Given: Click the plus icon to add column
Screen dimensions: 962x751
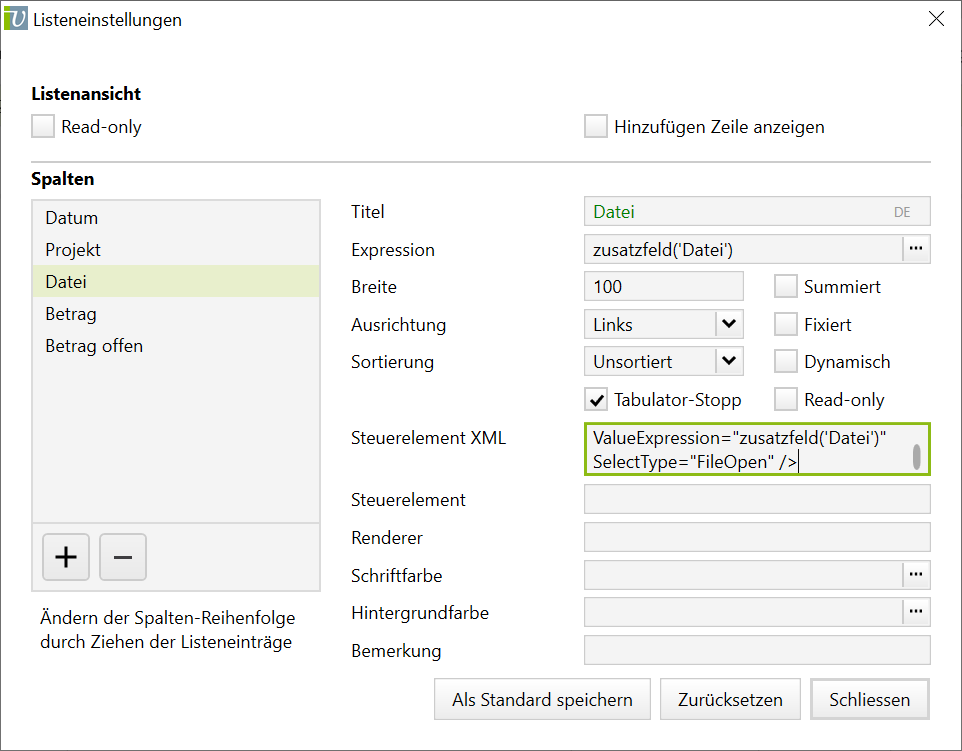Looking at the screenshot, I should tap(66, 557).
